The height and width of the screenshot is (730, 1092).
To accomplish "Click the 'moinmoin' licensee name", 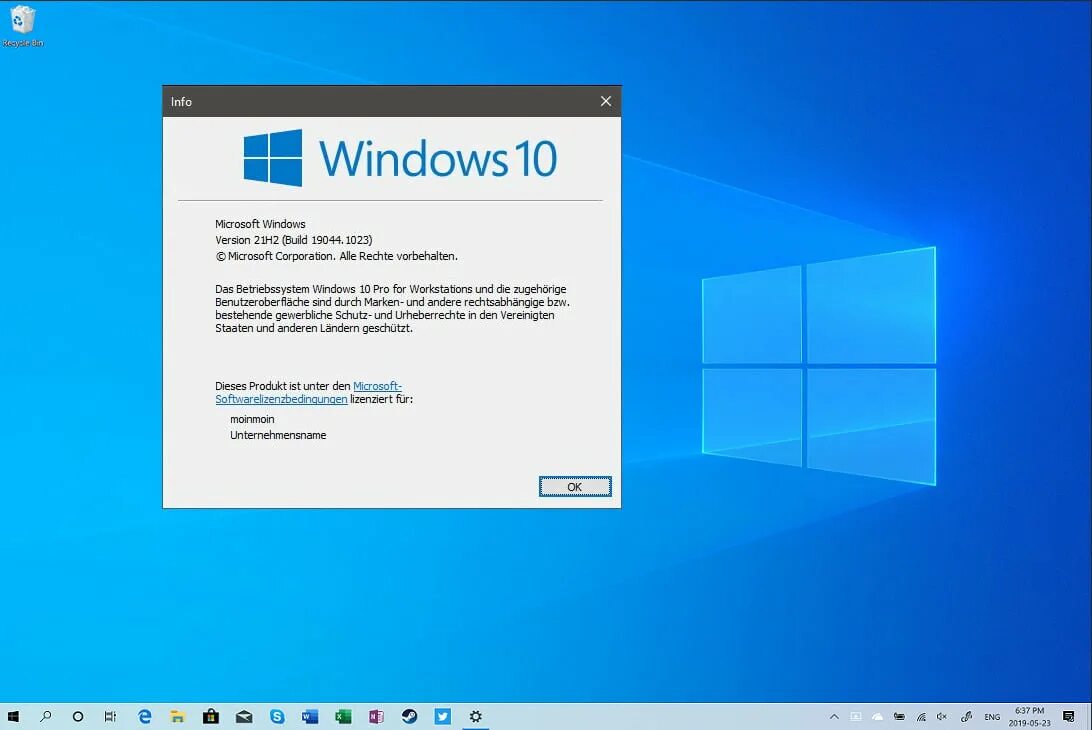I will (252, 419).
